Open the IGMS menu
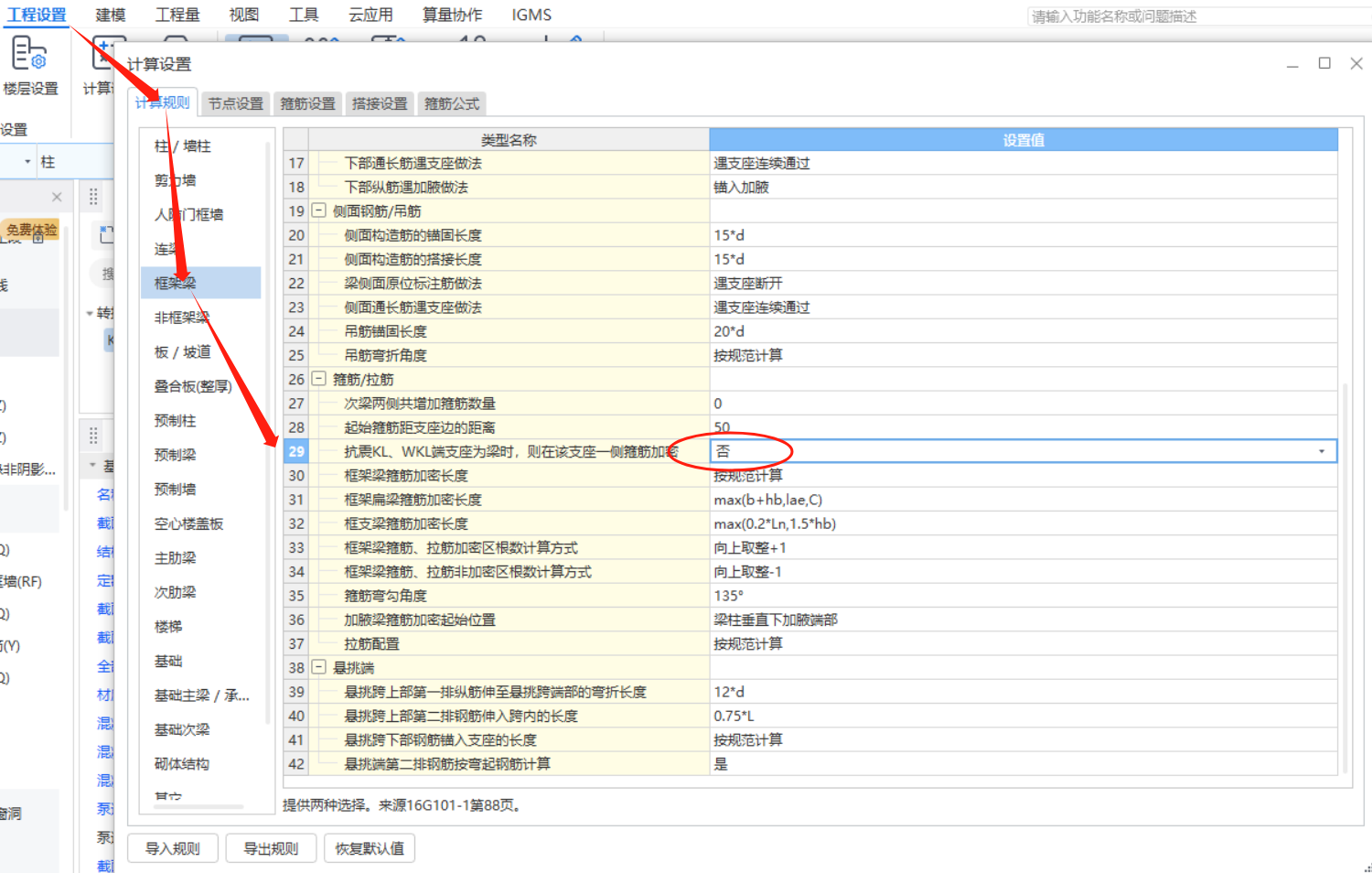This screenshot has width=1372, height=873. point(531,15)
